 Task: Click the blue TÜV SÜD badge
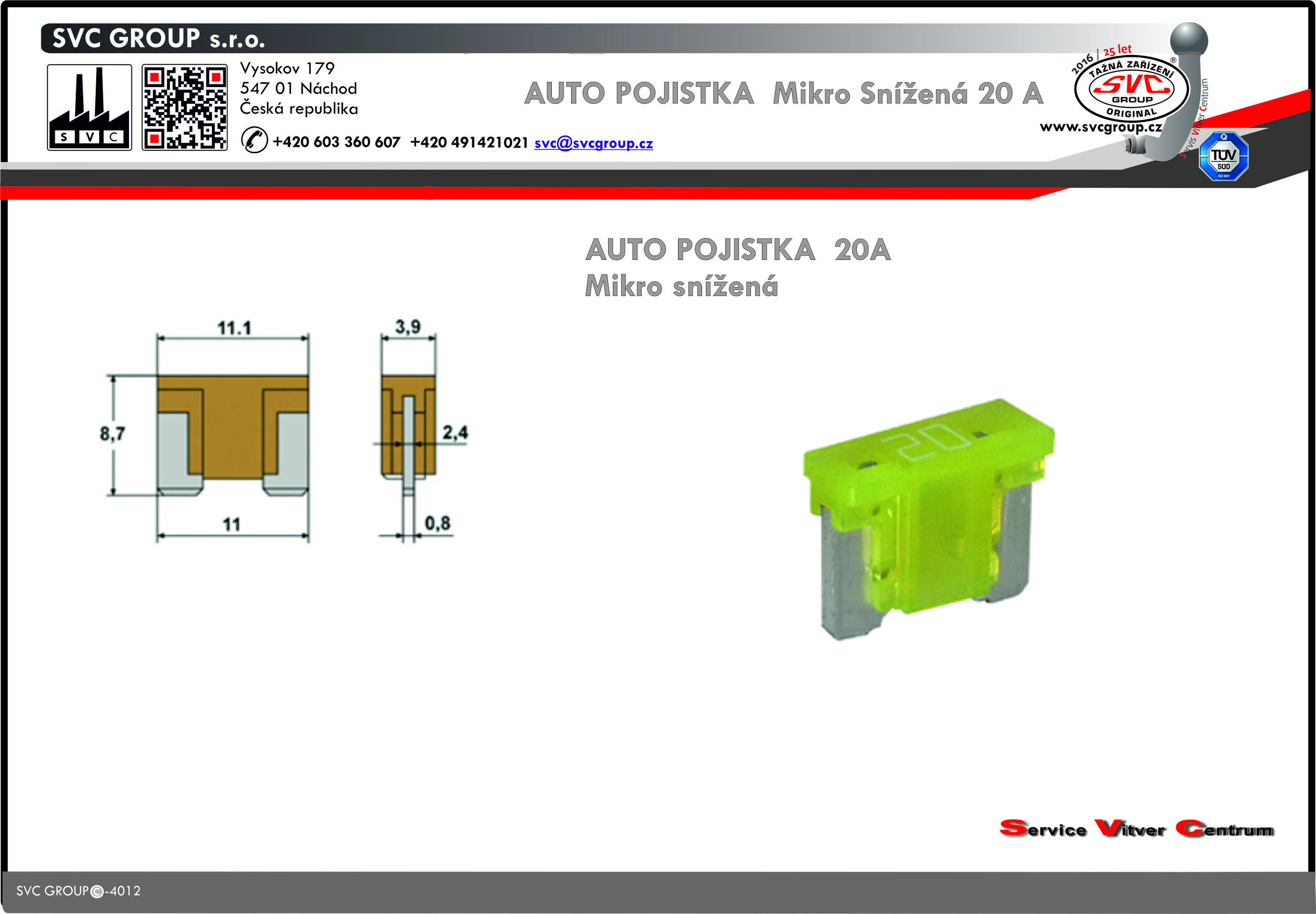tap(1223, 156)
